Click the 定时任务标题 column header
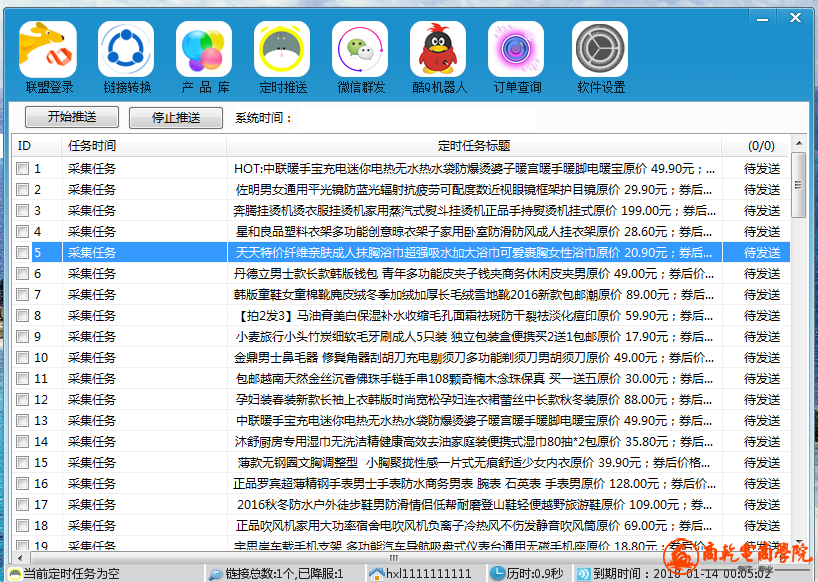The height and width of the screenshot is (582, 818). point(474,146)
